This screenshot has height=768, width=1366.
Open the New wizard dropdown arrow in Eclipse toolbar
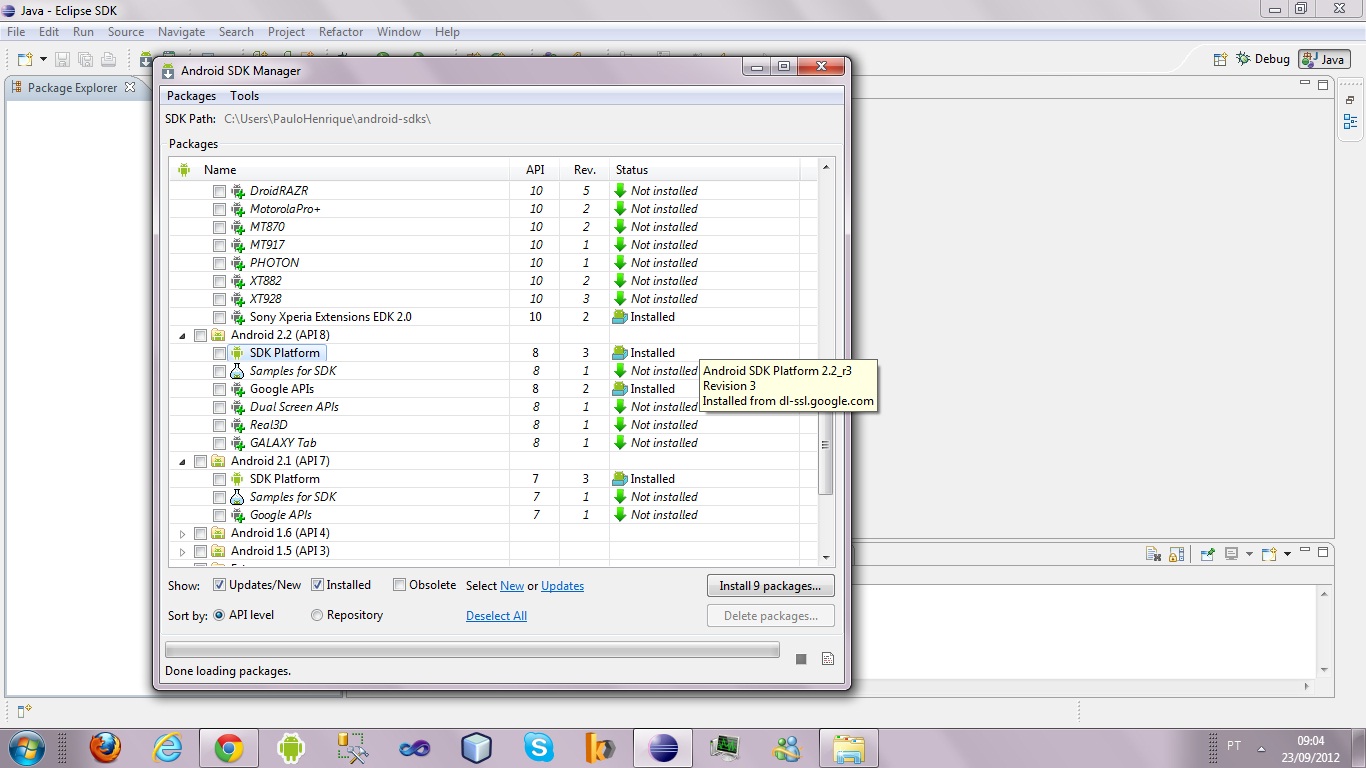(43, 60)
